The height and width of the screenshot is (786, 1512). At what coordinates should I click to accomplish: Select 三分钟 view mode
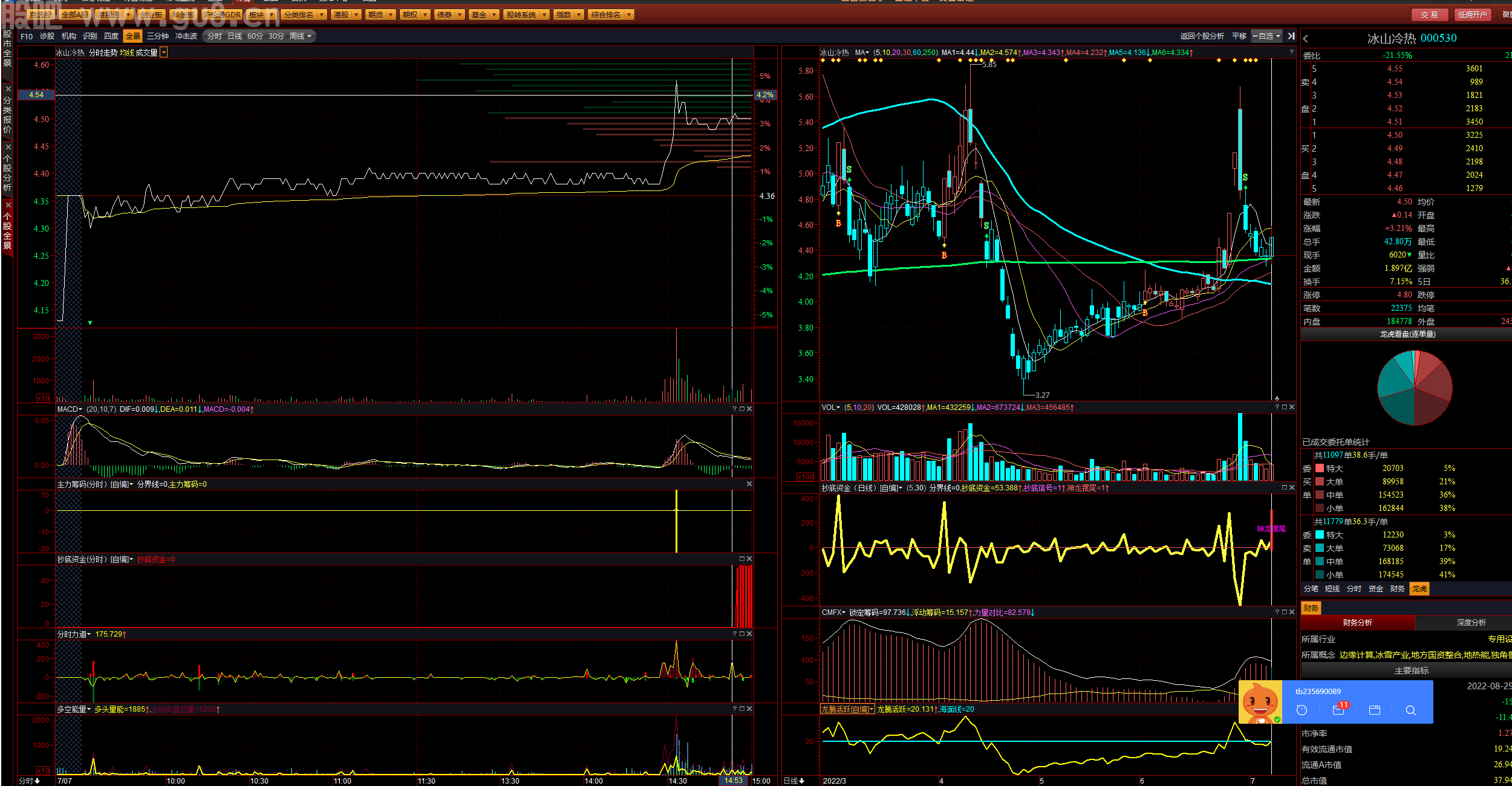158,36
